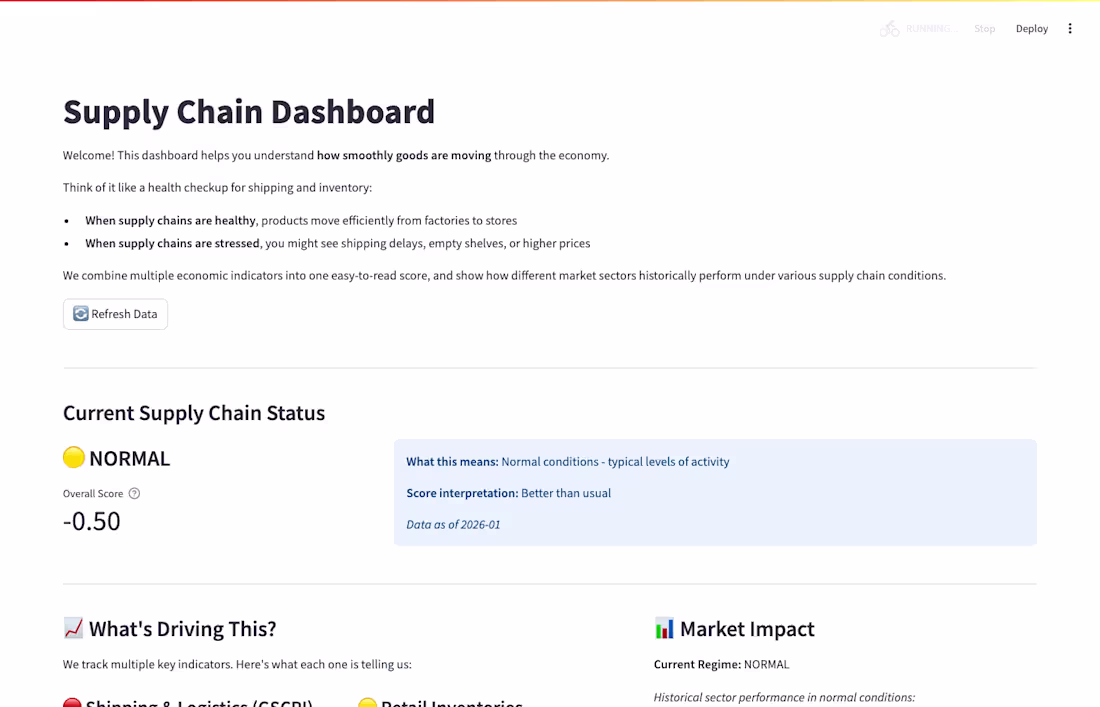Click the Deploy option

(x=1031, y=28)
